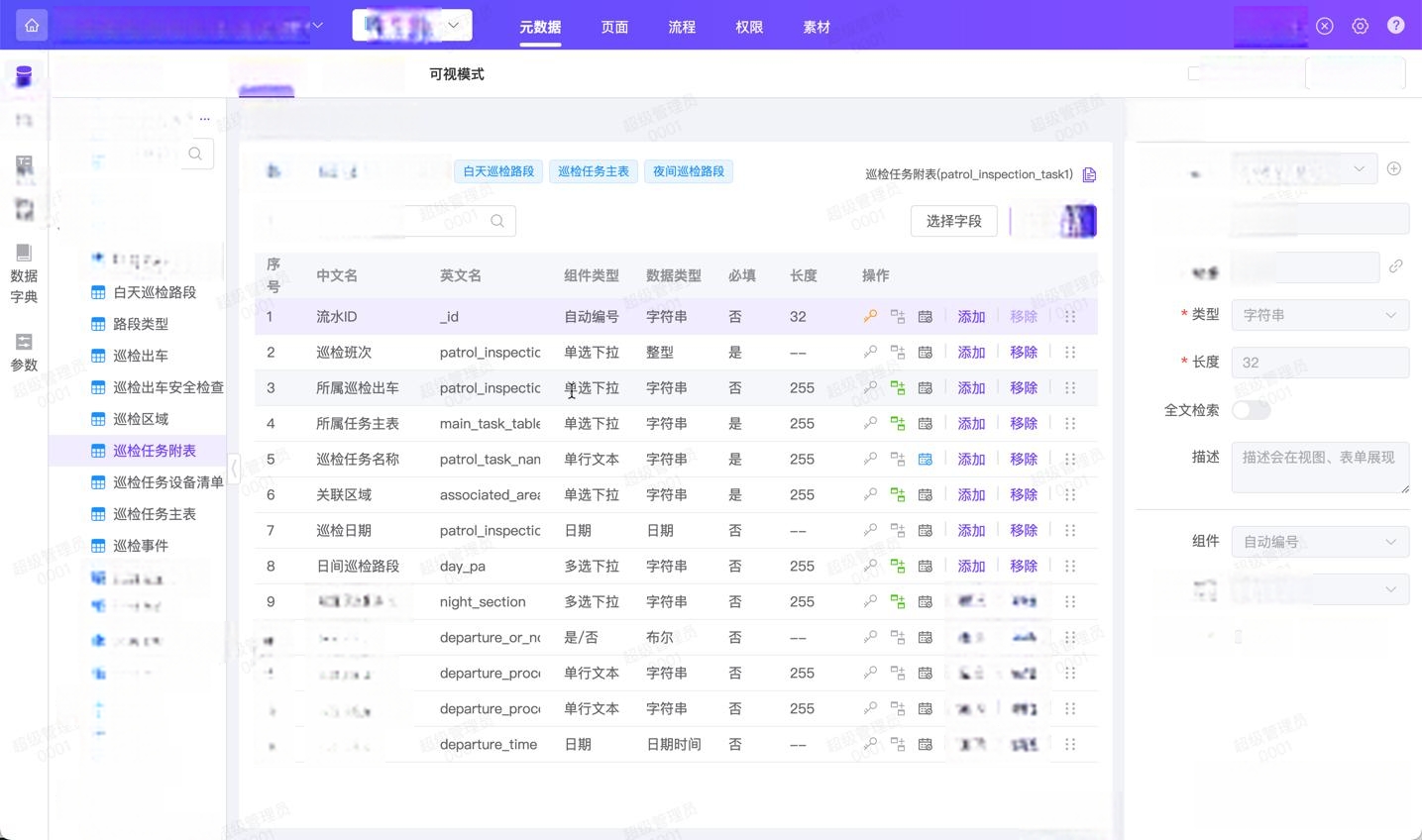Screen dimensions: 1422x840
Task: Click relation icon in 关联区域 row
Action: [x=898, y=495]
